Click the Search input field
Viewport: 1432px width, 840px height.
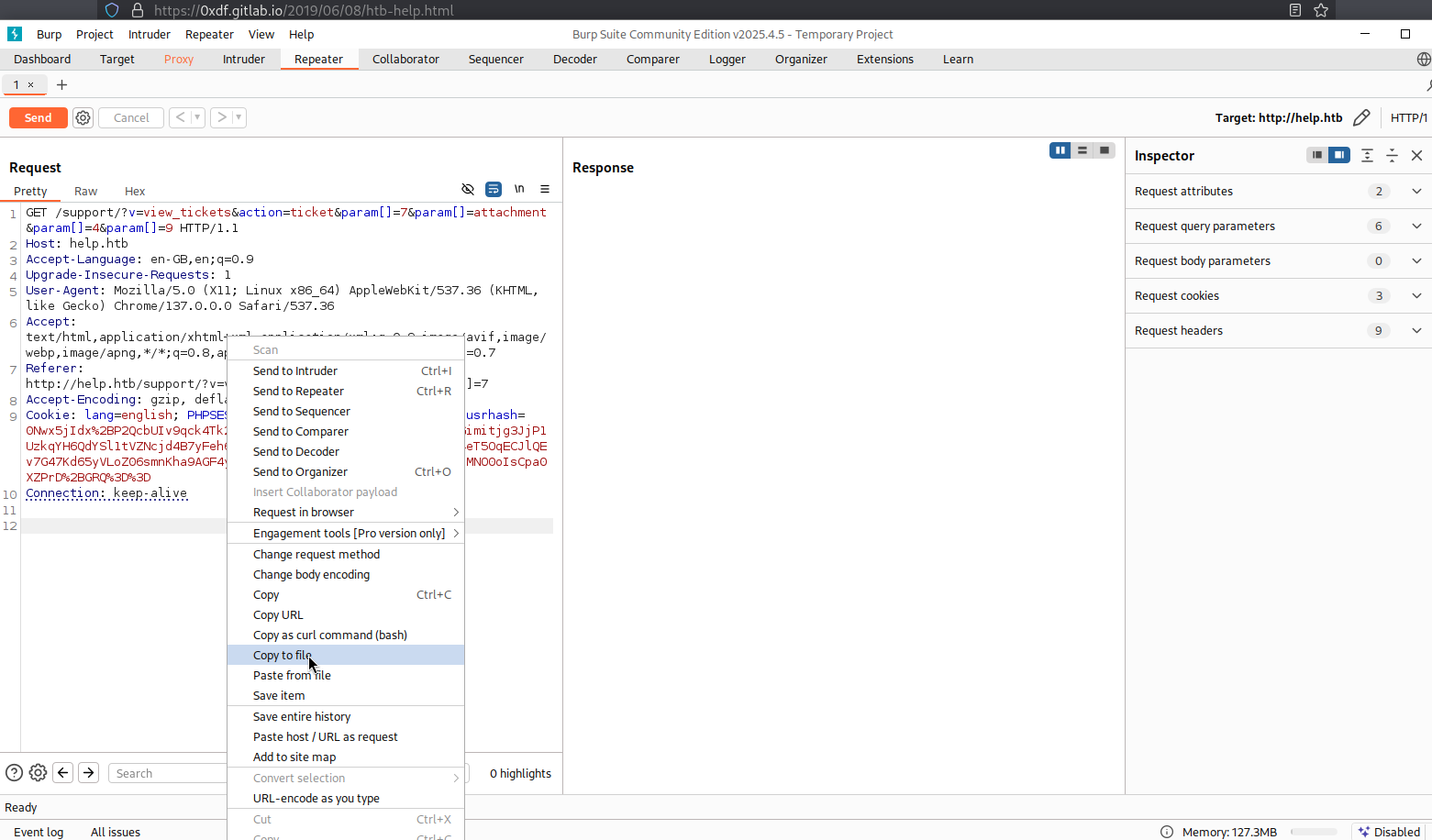click(x=167, y=773)
